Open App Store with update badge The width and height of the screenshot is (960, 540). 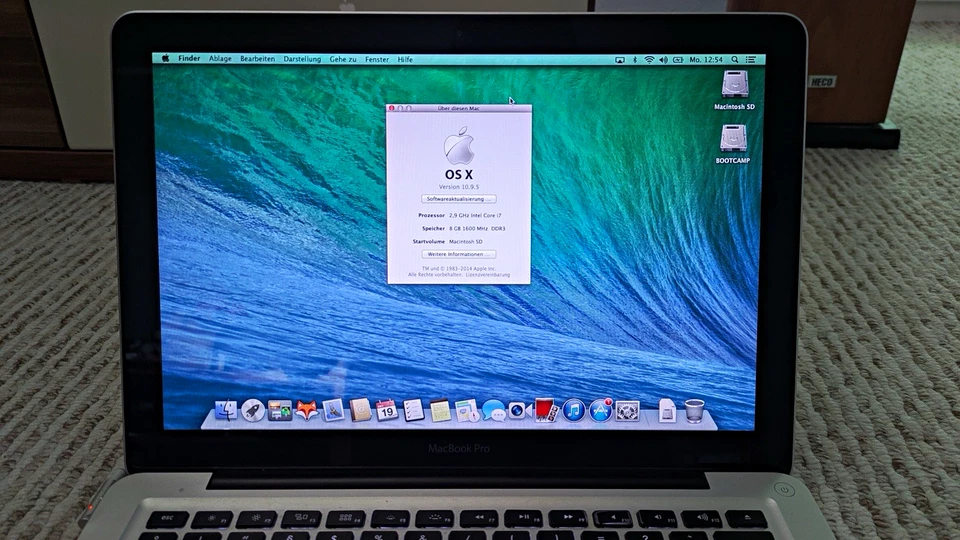pos(601,411)
